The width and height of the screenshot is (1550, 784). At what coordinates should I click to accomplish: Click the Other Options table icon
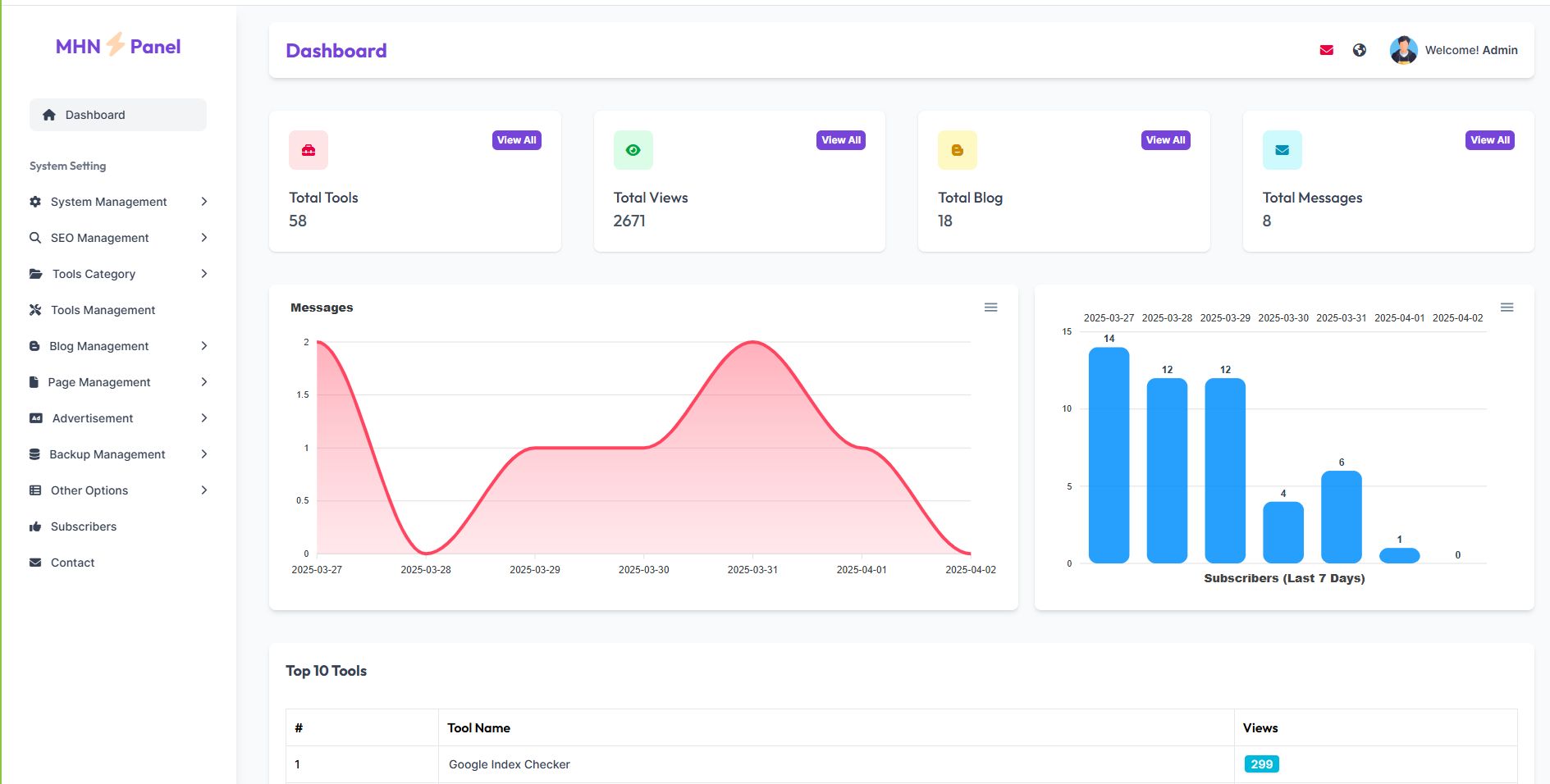pos(35,490)
